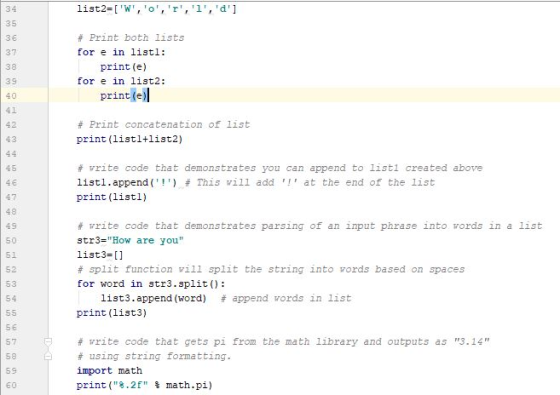Click comment about parsing input phrase into words
Image resolution: width=560 pixels, height=395 pixels.
tap(310, 226)
